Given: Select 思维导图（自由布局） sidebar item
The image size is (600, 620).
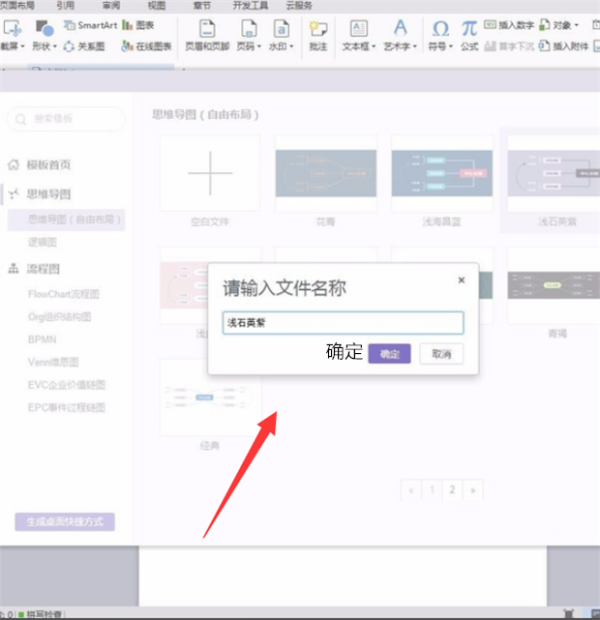Looking at the screenshot, I should pos(66,219).
